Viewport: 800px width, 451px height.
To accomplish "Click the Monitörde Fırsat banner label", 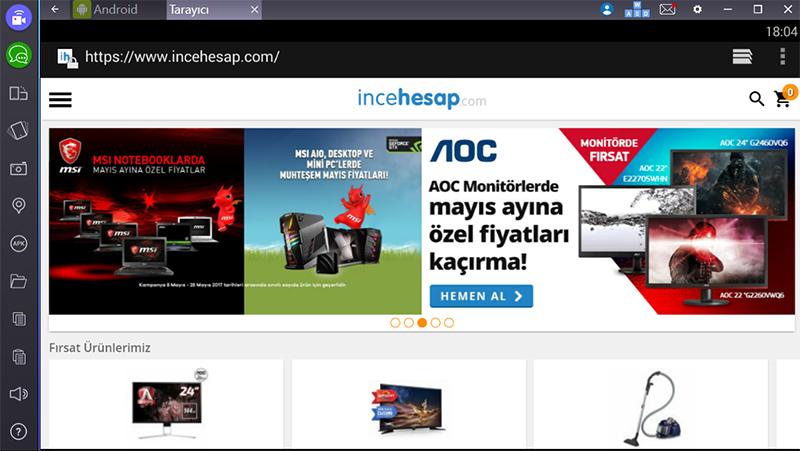I will pos(609,150).
